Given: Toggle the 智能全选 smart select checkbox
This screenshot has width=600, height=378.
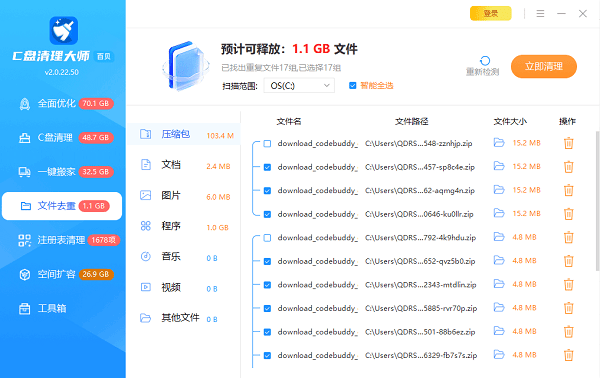Looking at the screenshot, I should click(352, 86).
